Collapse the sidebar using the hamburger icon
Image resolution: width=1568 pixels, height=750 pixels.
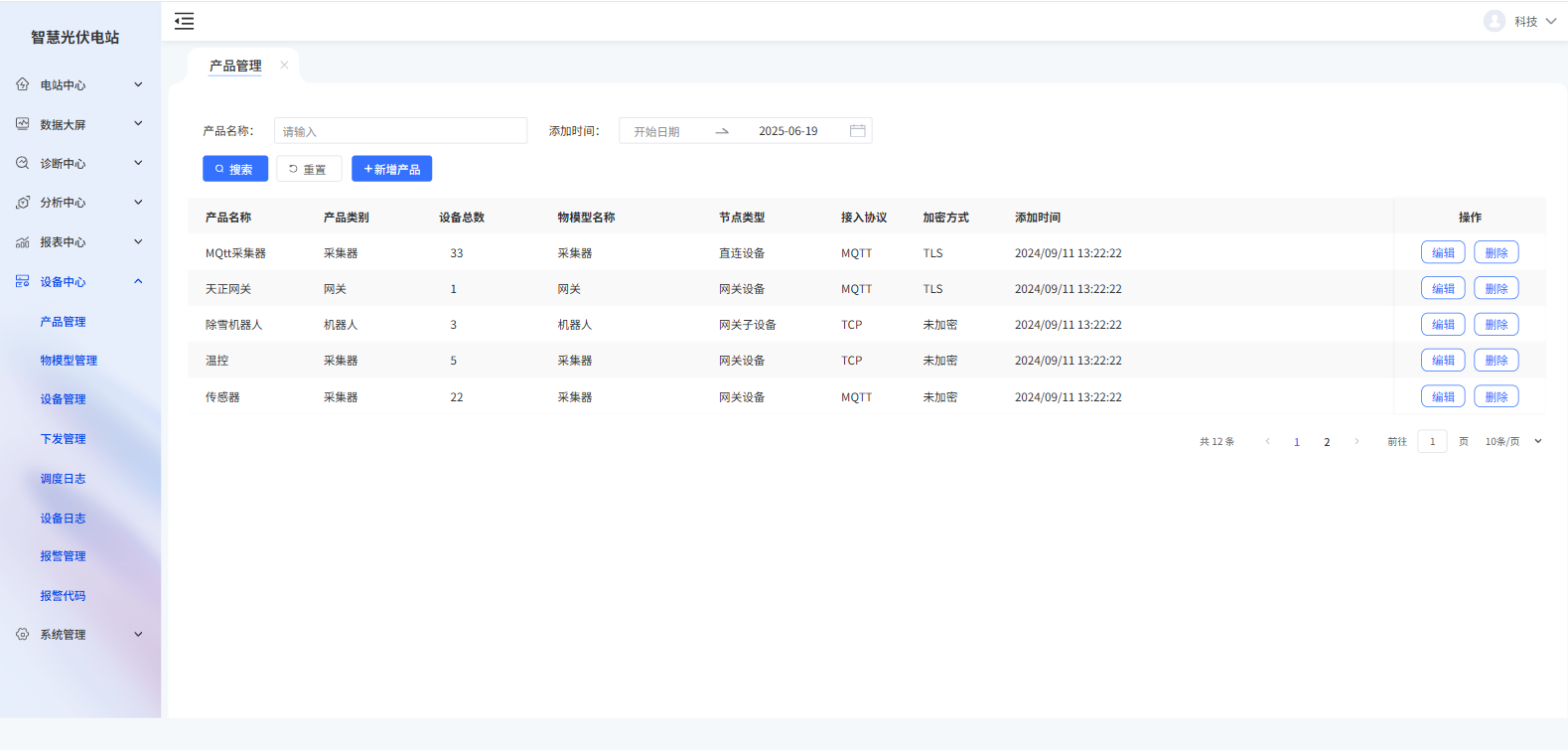tap(185, 21)
